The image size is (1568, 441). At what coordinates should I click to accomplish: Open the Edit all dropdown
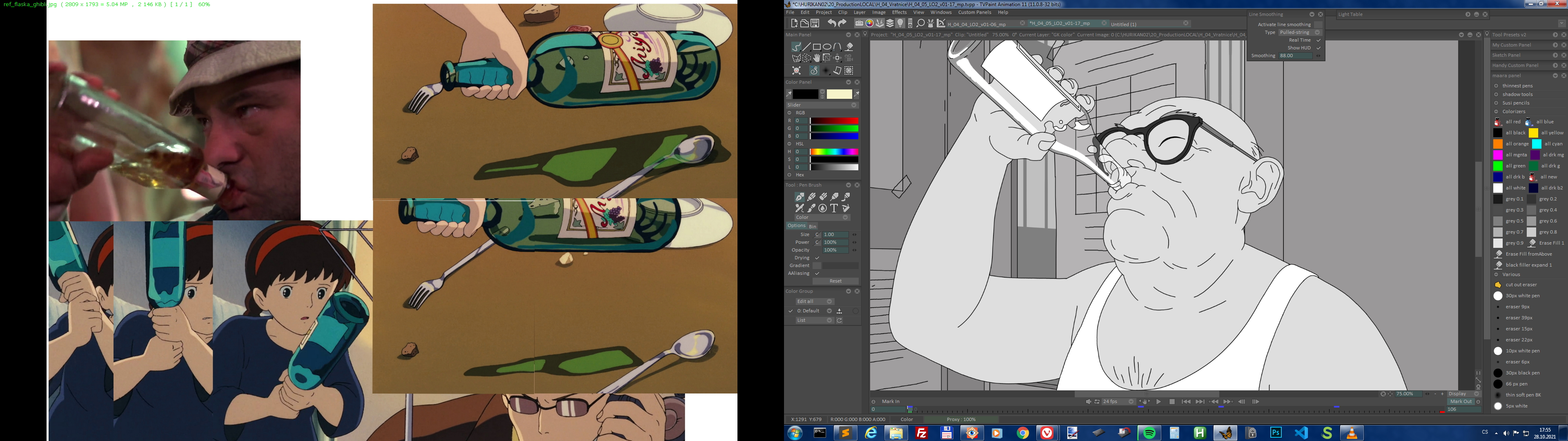[x=815, y=301]
